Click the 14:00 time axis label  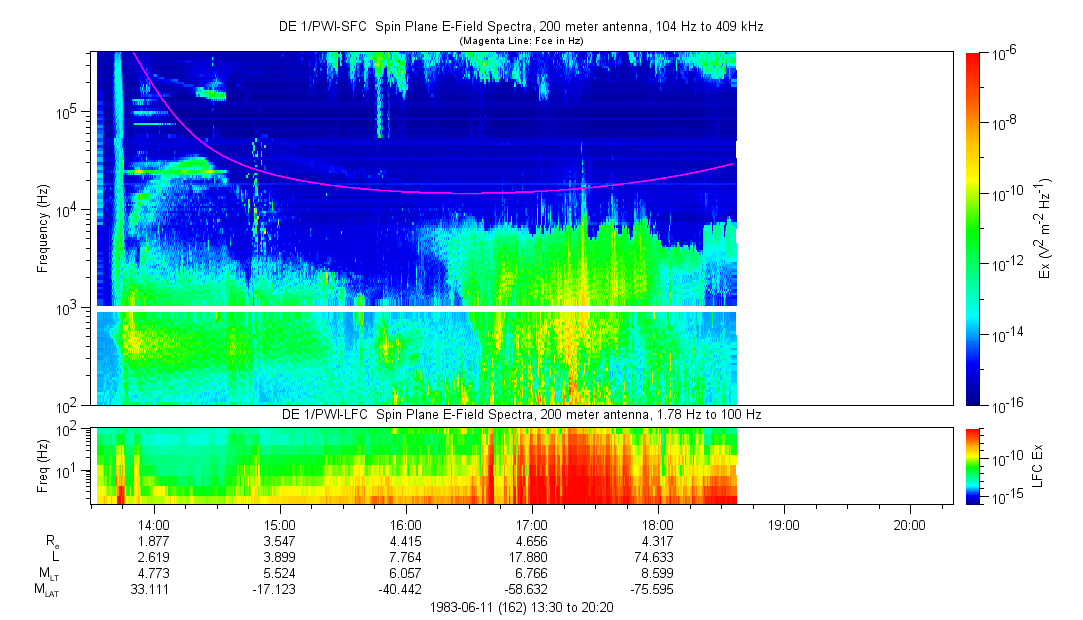click(x=153, y=525)
